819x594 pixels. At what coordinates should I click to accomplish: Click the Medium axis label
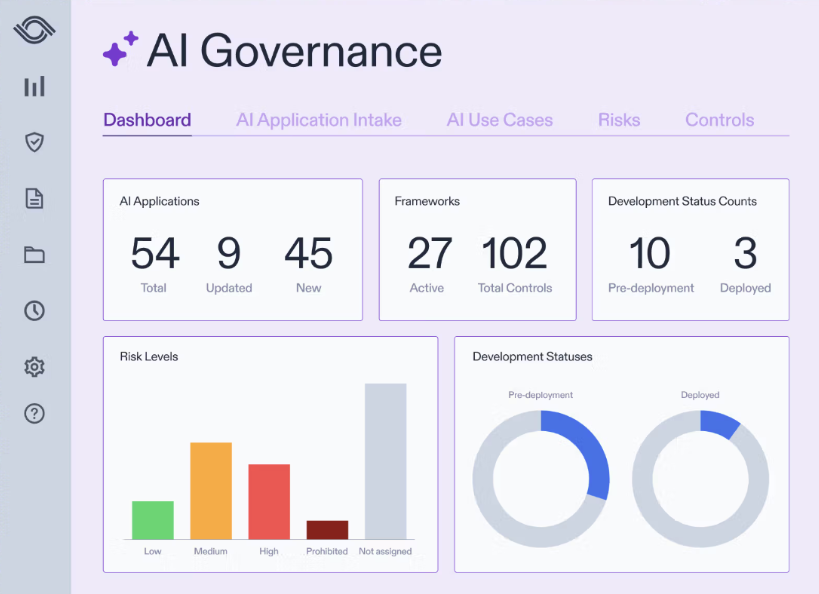210,551
